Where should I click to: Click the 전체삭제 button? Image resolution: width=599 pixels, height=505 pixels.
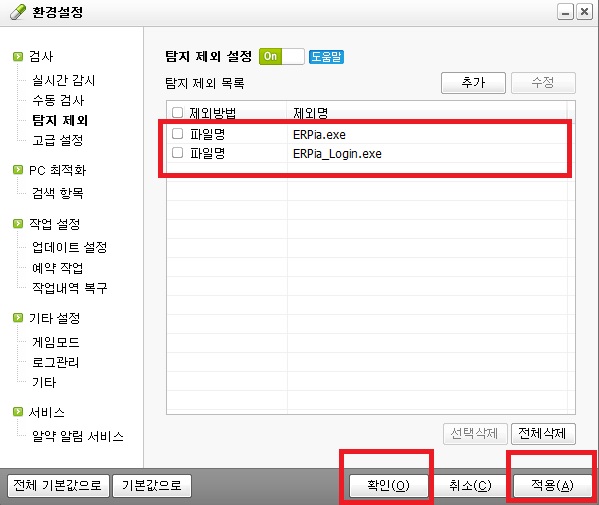tap(543, 434)
